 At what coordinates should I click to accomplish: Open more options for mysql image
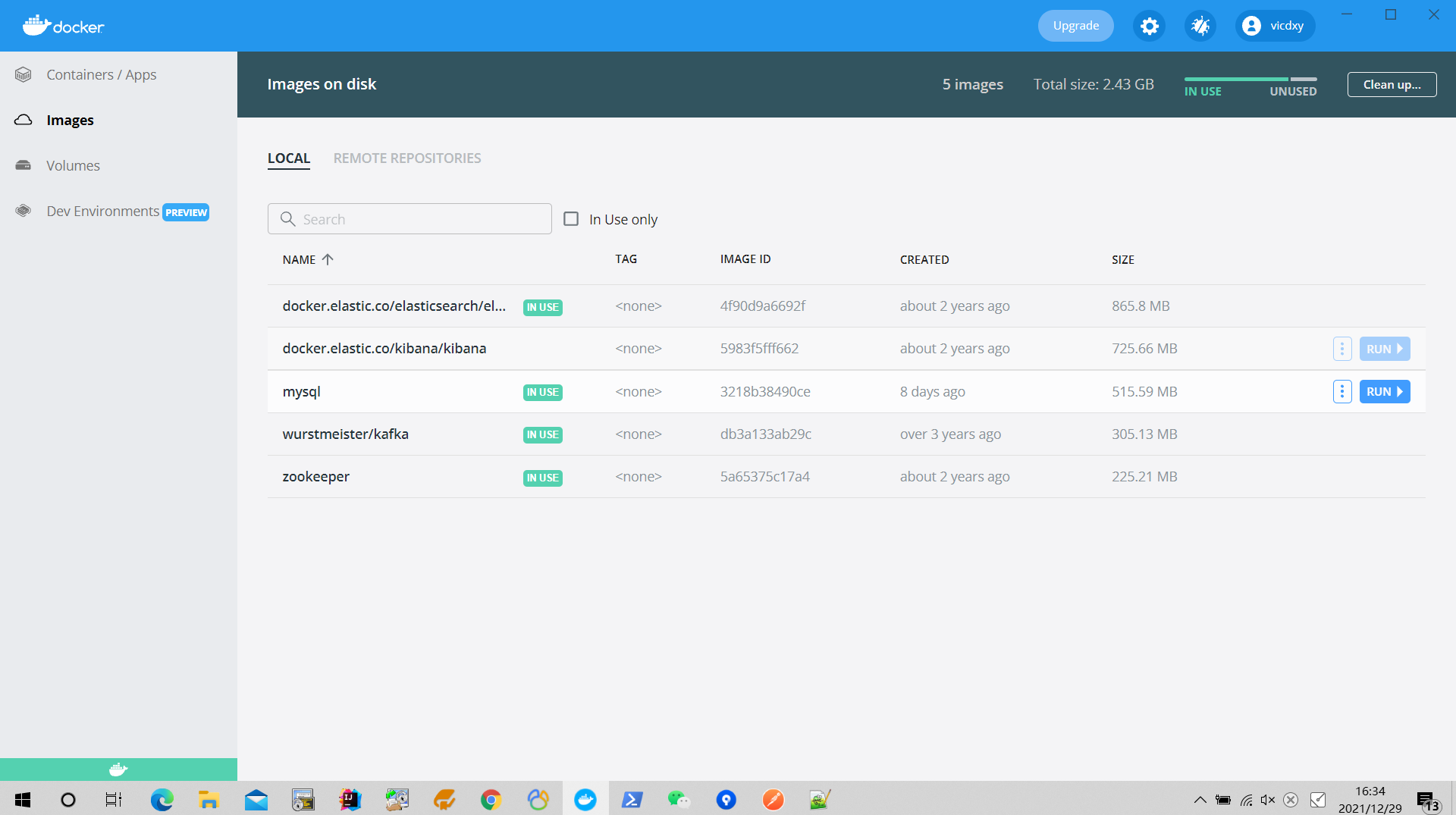(x=1342, y=392)
